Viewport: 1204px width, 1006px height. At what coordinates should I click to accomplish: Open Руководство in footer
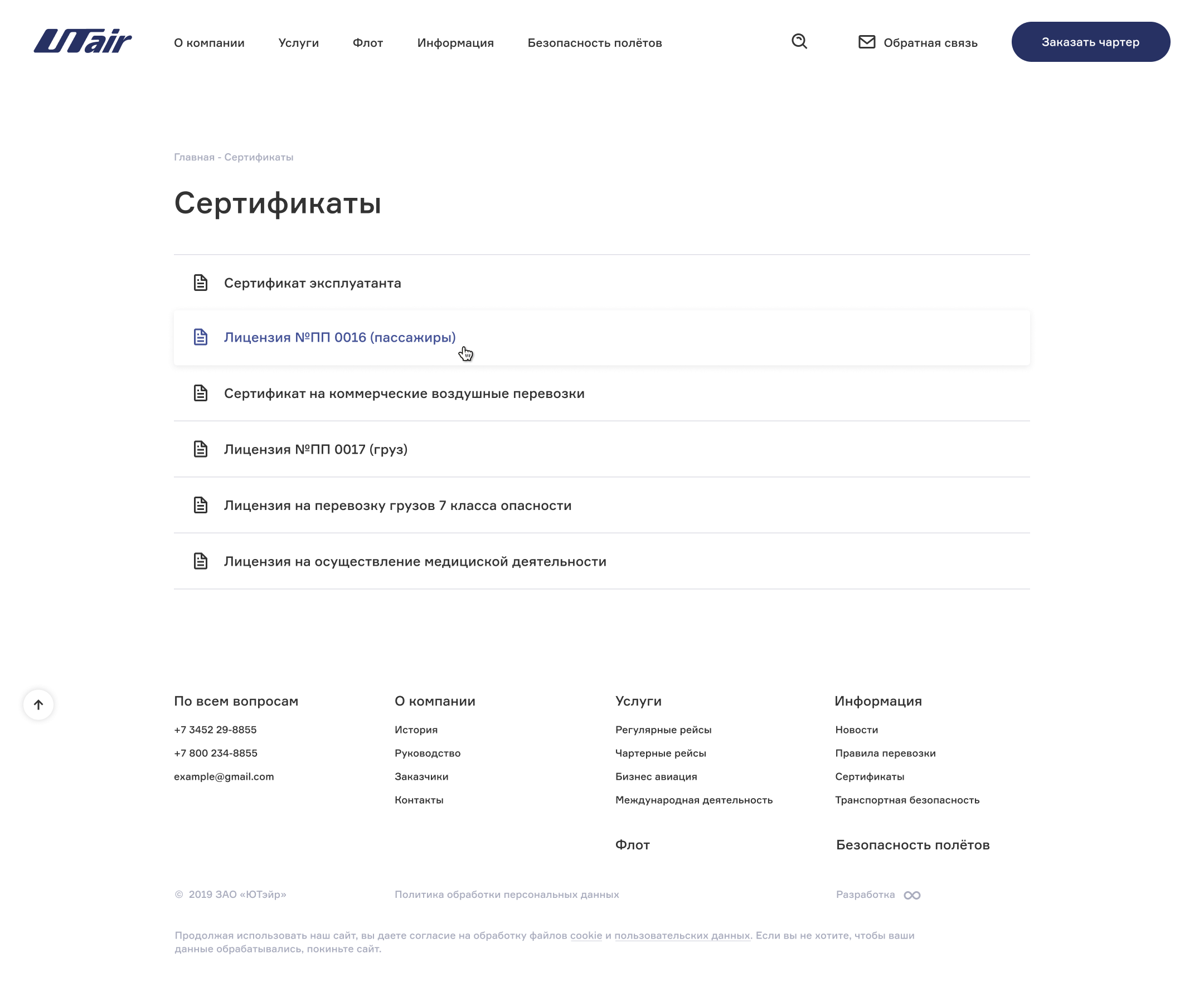point(427,753)
